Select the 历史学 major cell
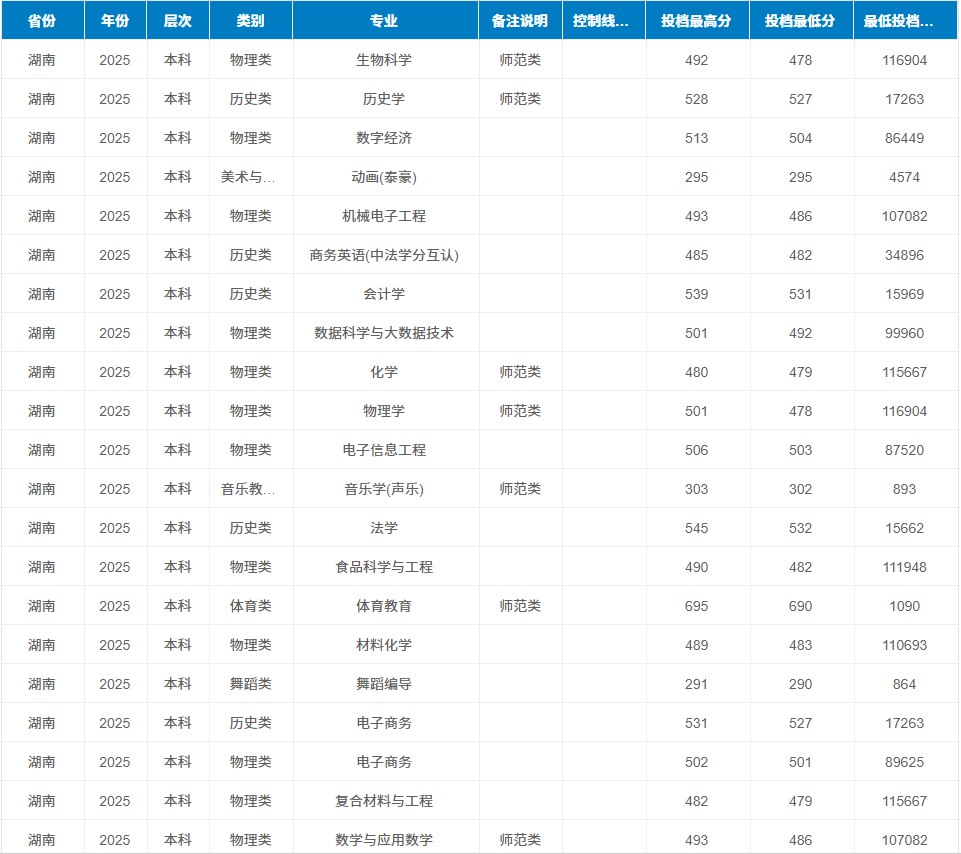This screenshot has height=854, width=961. pyautogui.click(x=384, y=99)
